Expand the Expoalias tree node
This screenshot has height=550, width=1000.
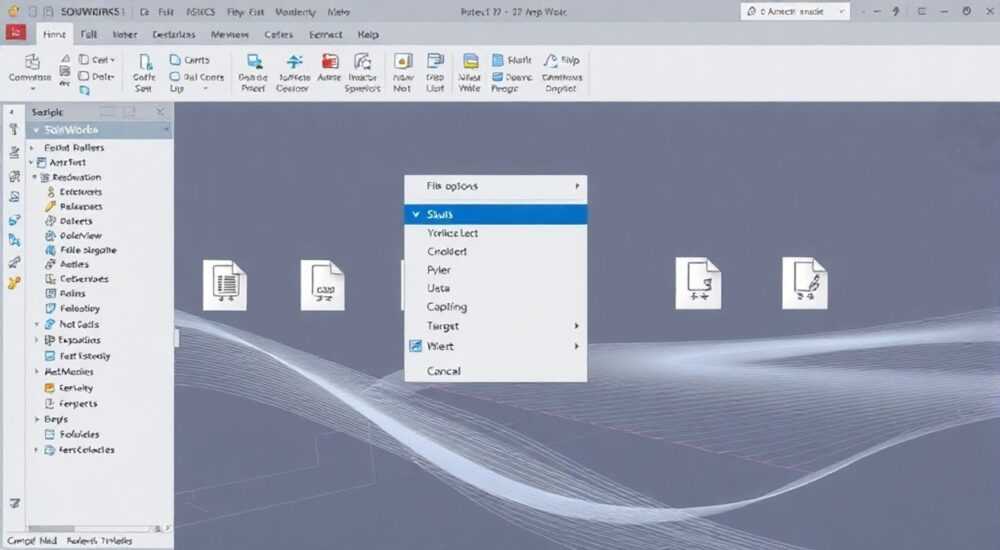pos(37,340)
